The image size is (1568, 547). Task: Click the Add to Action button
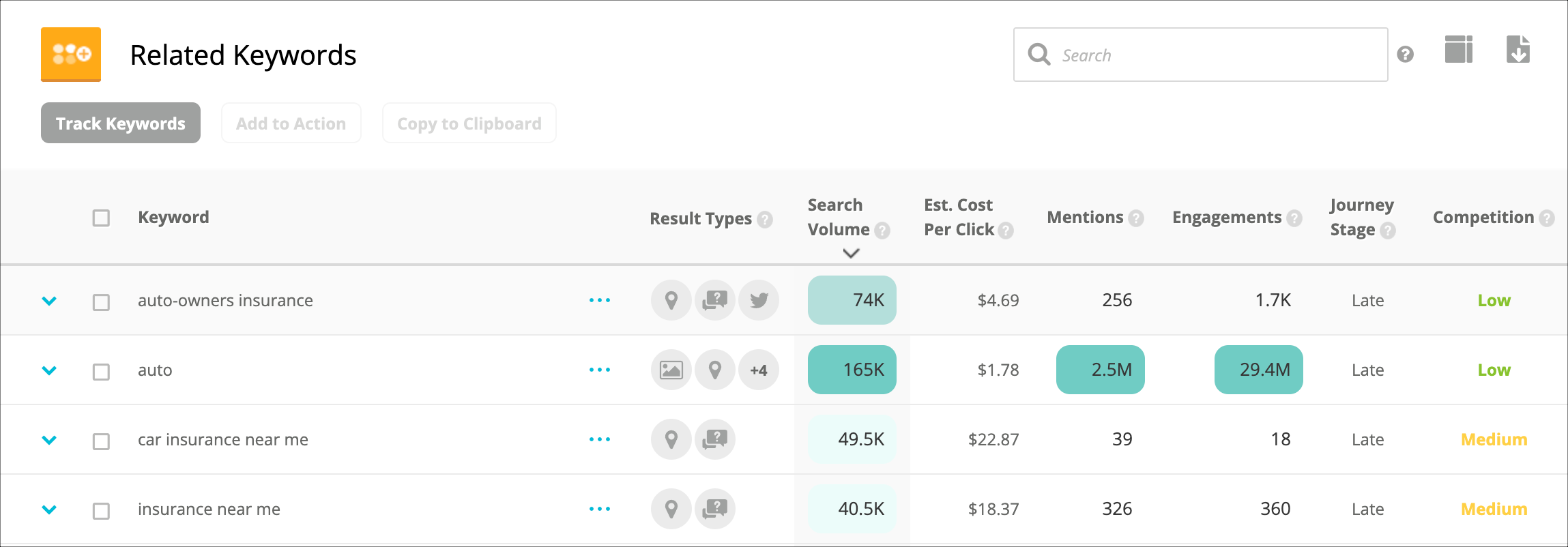click(x=291, y=123)
